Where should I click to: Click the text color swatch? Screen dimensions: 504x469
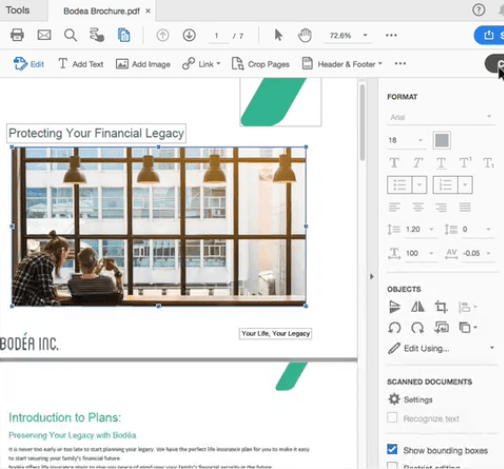(x=442, y=140)
